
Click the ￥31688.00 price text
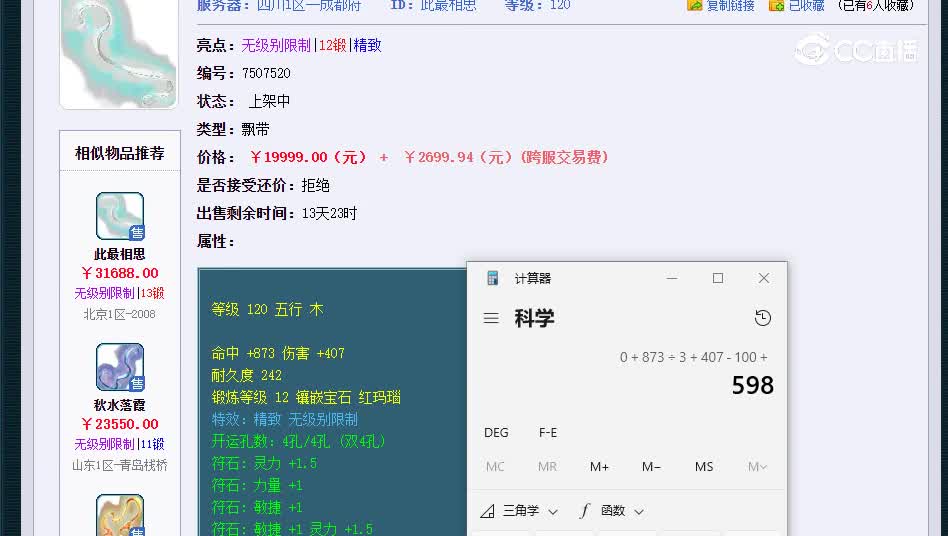(120, 273)
